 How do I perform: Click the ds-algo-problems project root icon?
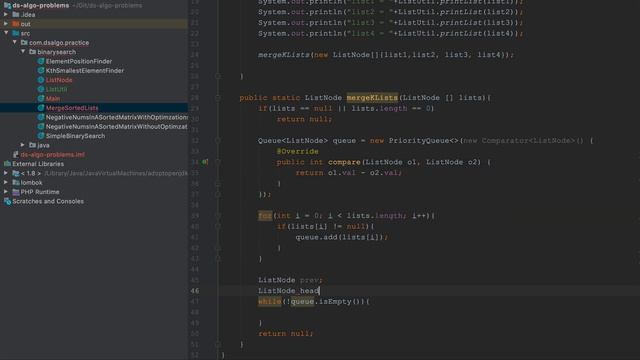pos(7,5)
